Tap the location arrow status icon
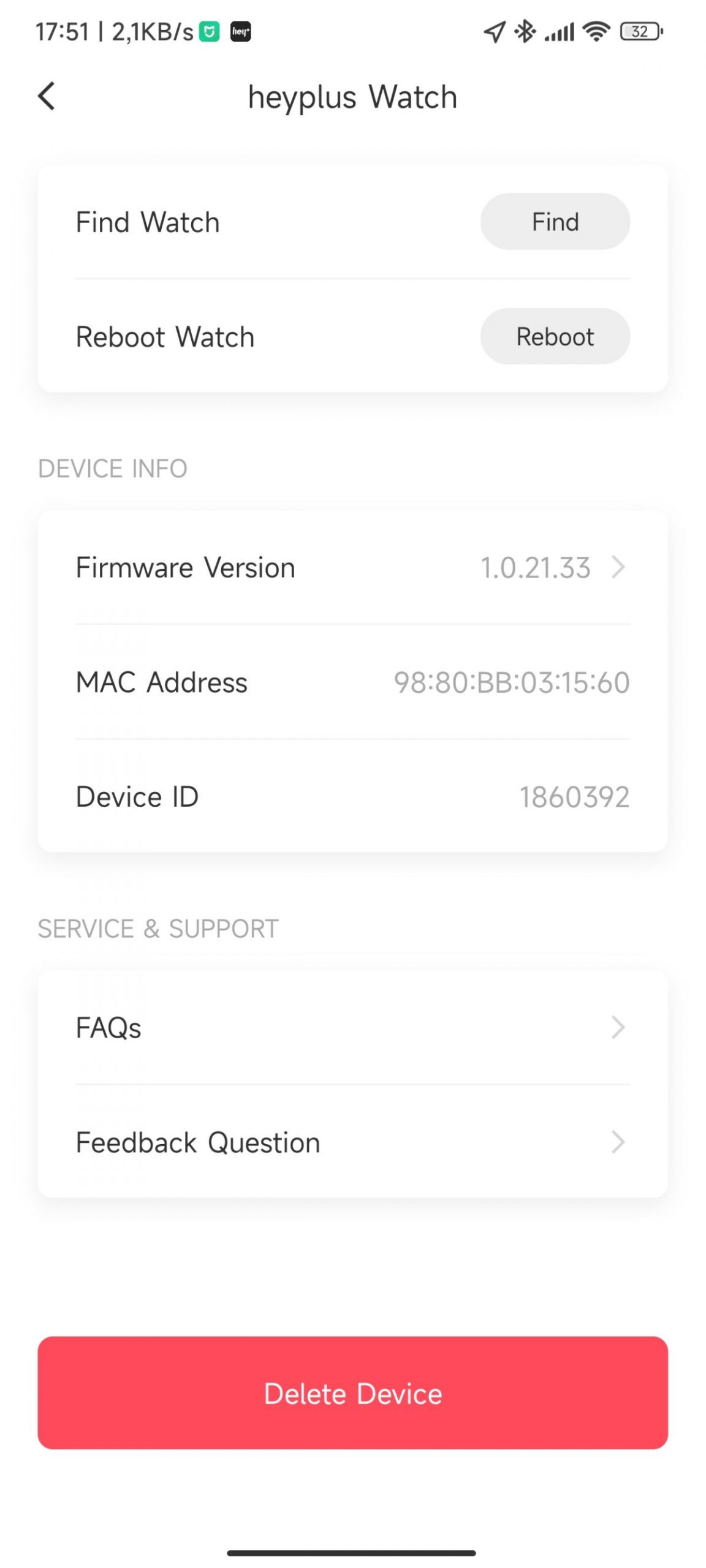Image resolution: width=706 pixels, height=1568 pixels. coord(494,31)
